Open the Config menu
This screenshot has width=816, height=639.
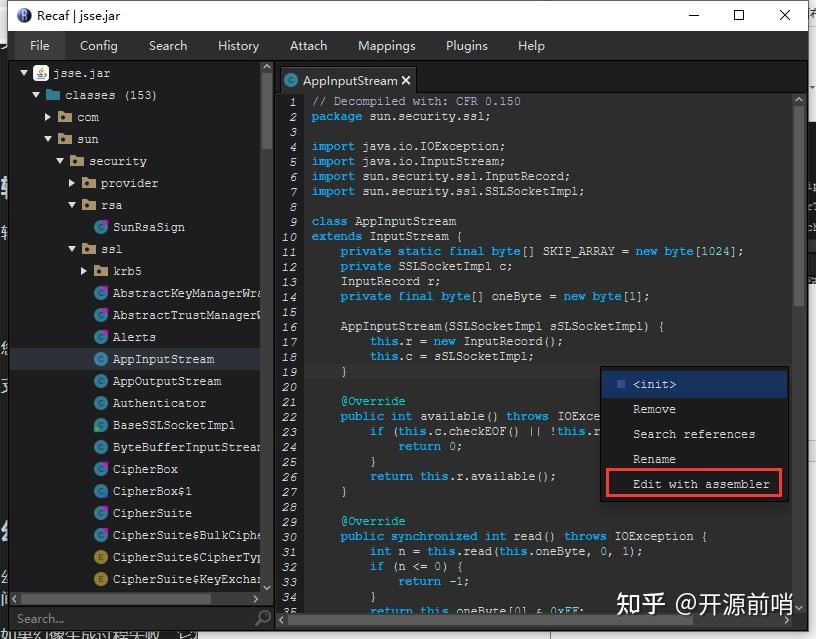(98, 46)
